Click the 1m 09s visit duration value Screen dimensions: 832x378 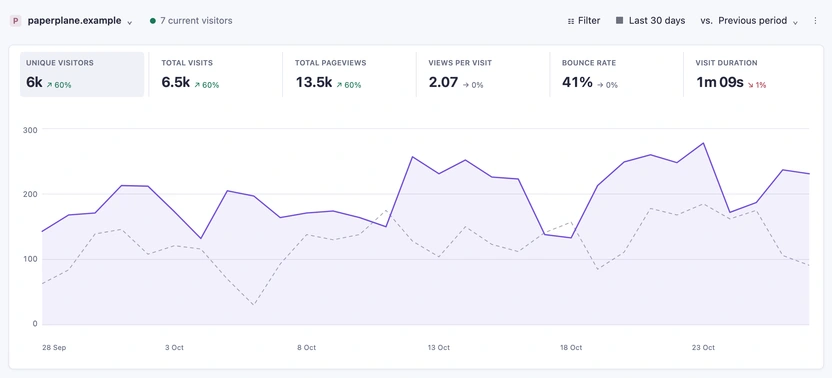click(720, 82)
